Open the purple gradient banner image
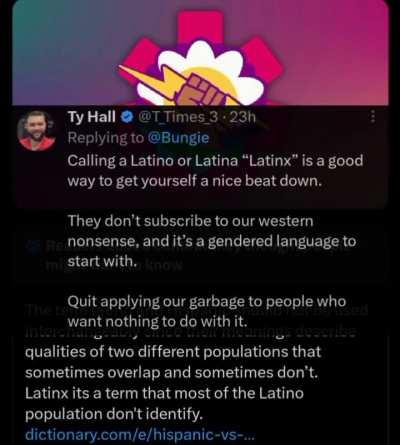Viewport: 400px width, 445px height. 200,53
